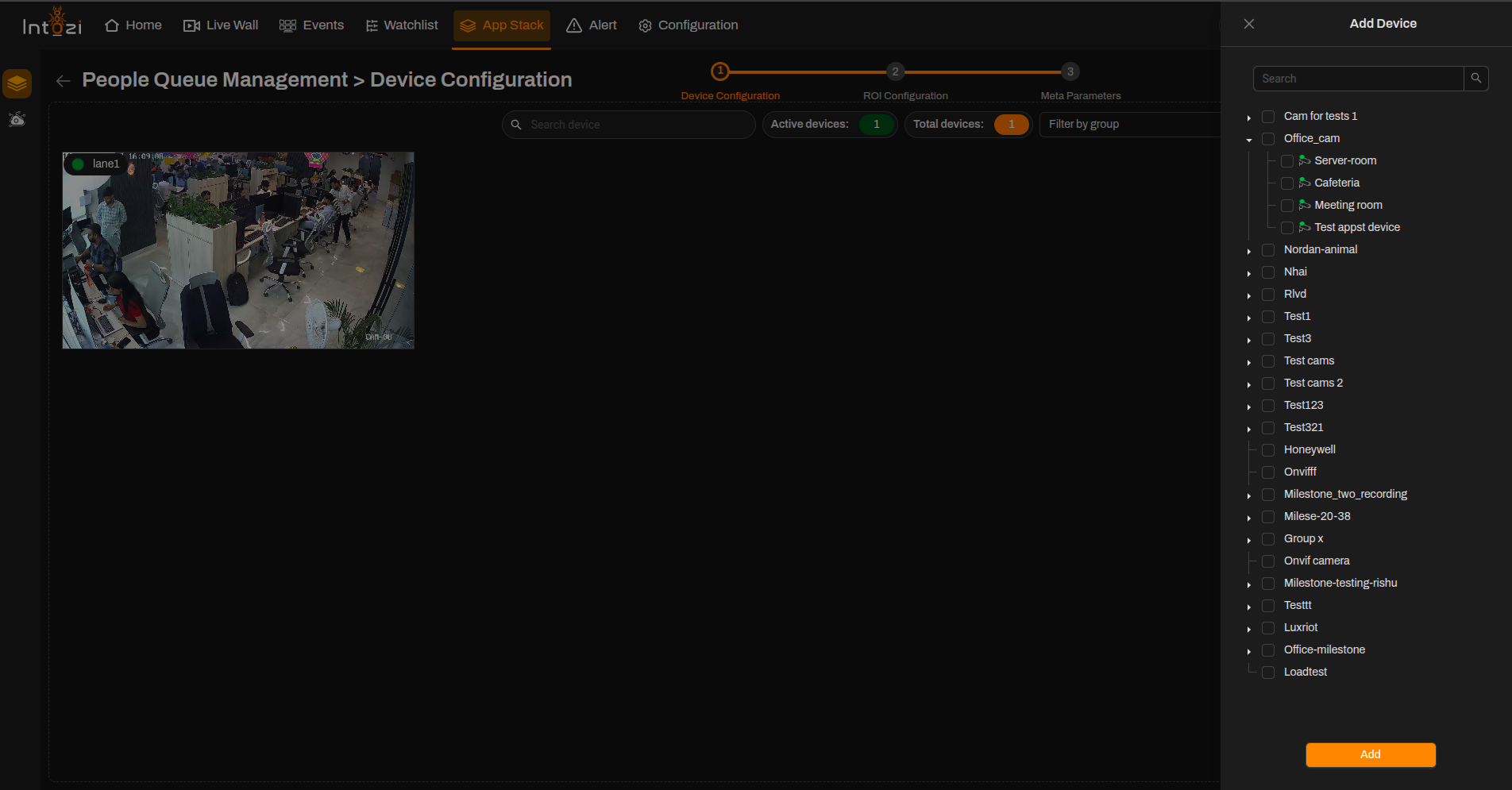
Task: Click step 3 Meta Parameters
Action: coord(1070,71)
